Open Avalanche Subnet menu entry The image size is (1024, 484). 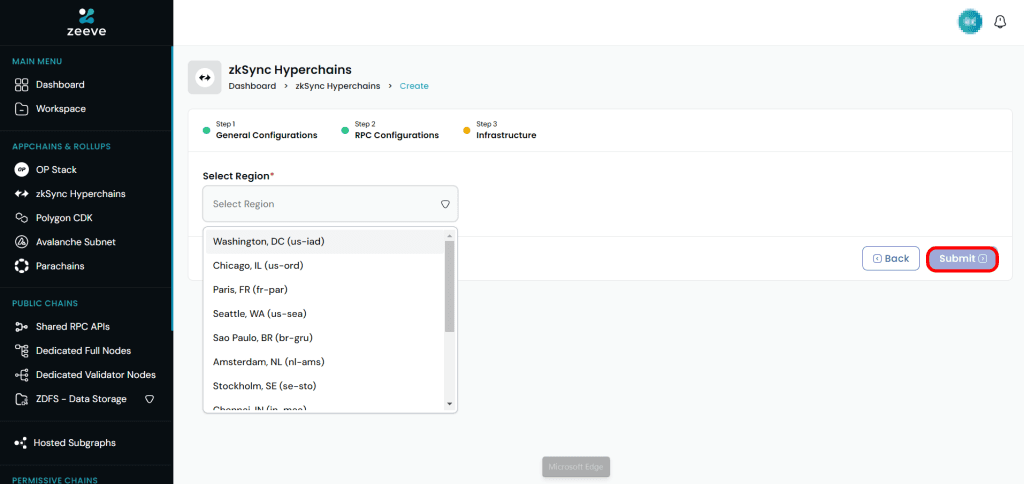pos(76,242)
